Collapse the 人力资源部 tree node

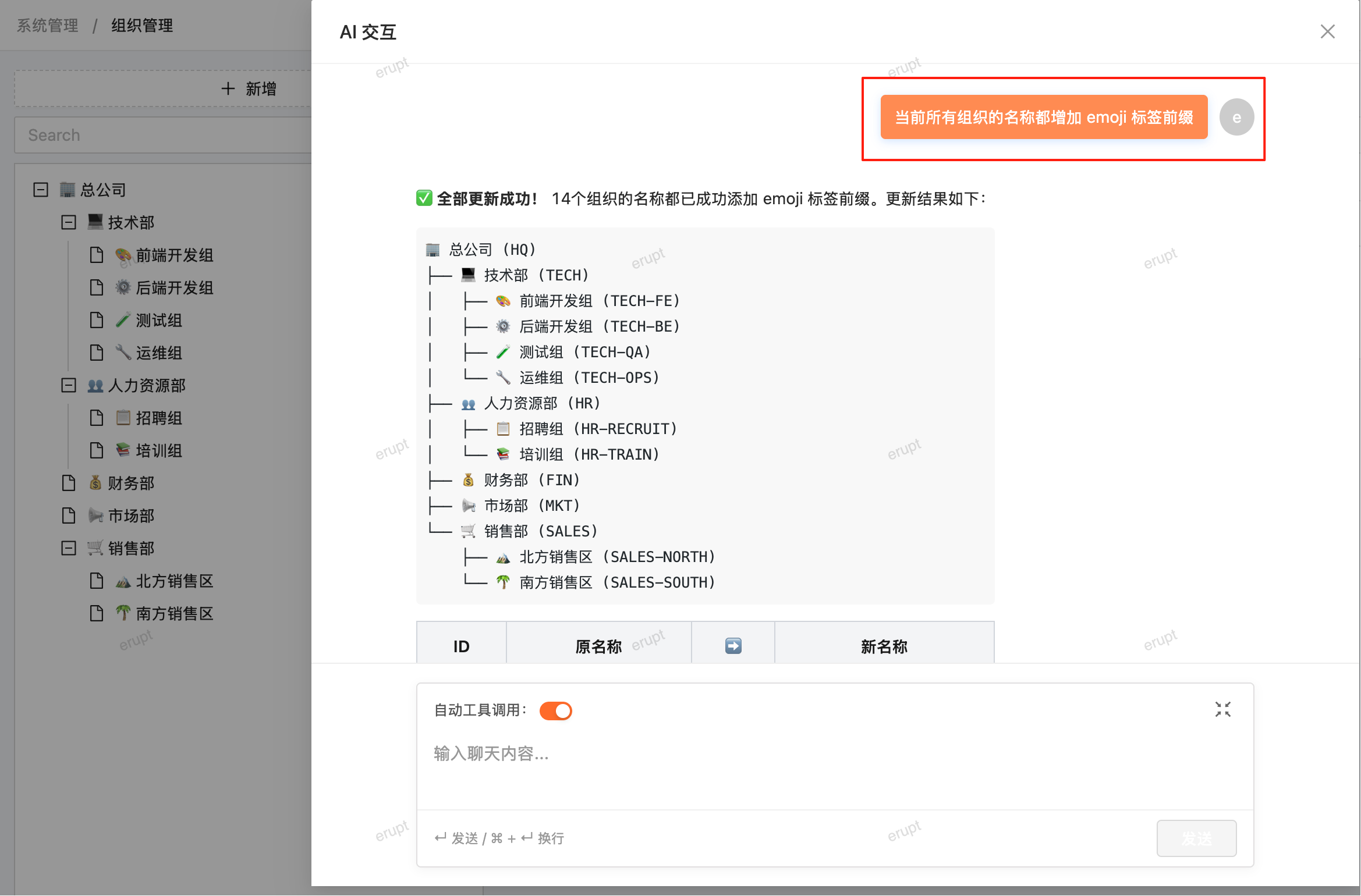tap(69, 385)
